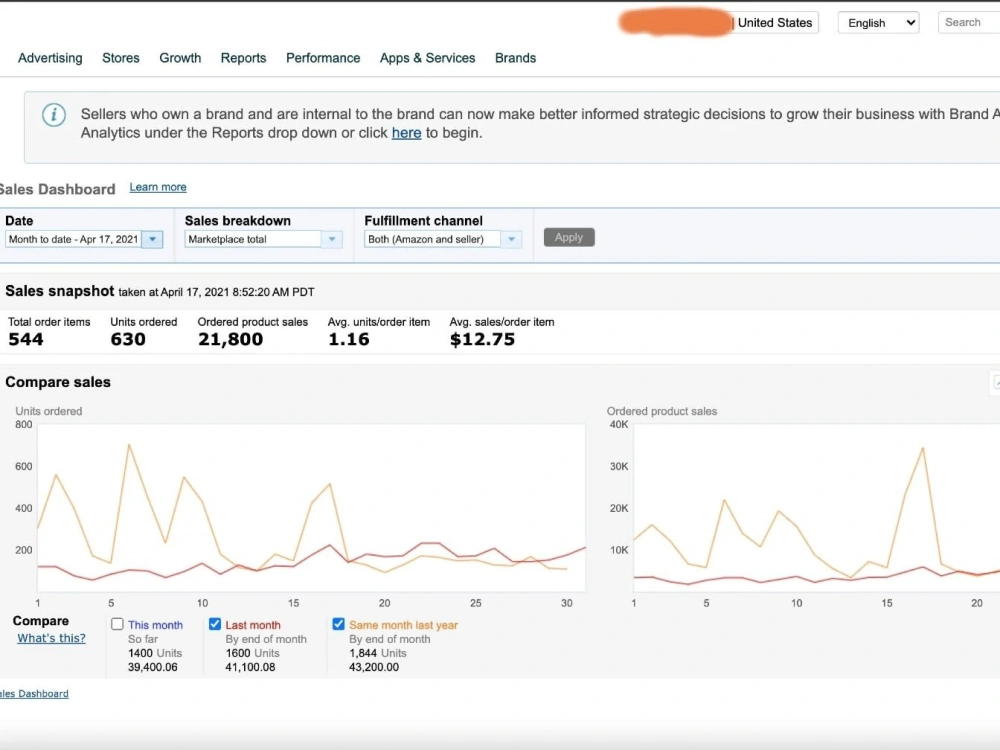The height and width of the screenshot is (750, 1000).
Task: Uncheck the Same month last year checkbox
Action: coord(338,624)
